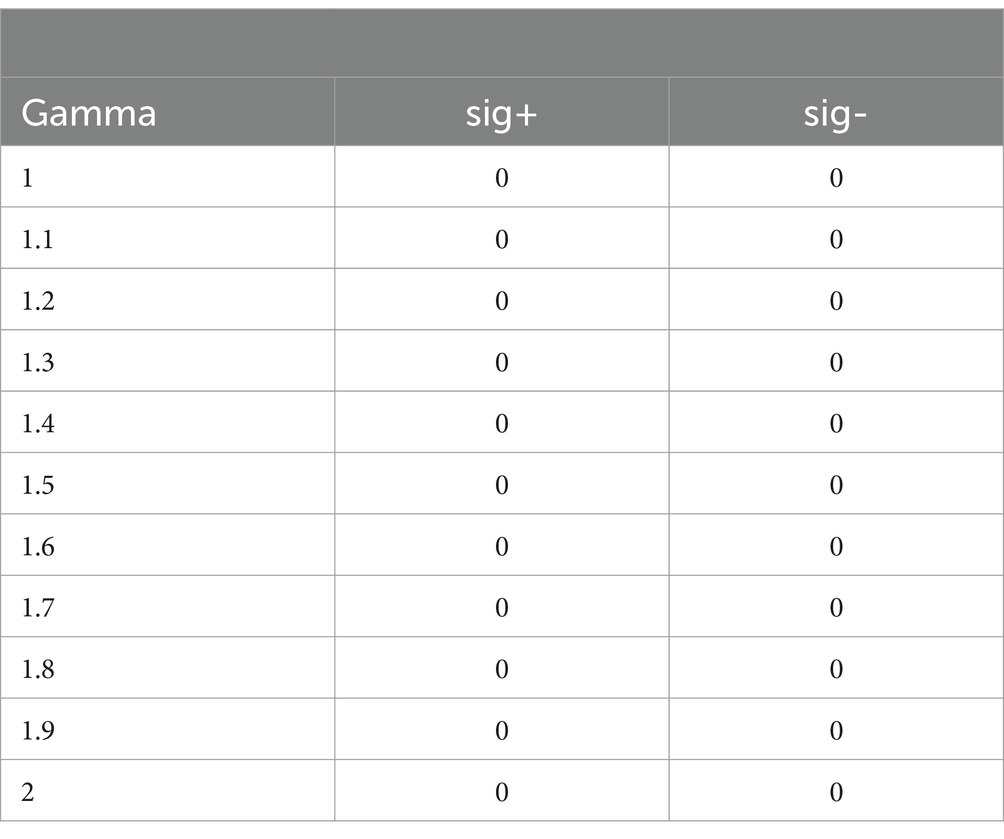Select the Gamma 1.4 cell
1004x839 pixels.
pos(37,424)
